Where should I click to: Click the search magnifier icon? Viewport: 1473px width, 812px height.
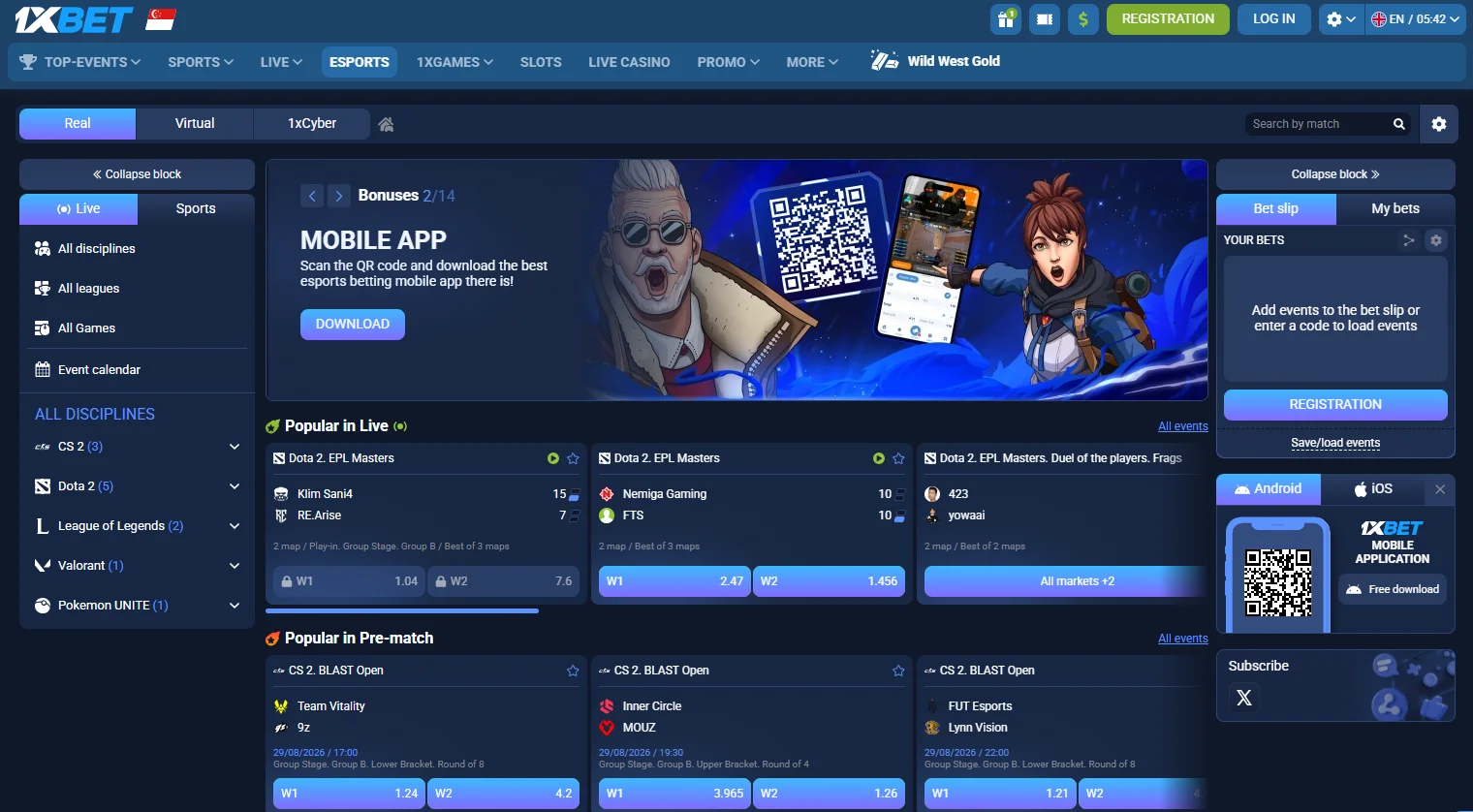(1399, 124)
